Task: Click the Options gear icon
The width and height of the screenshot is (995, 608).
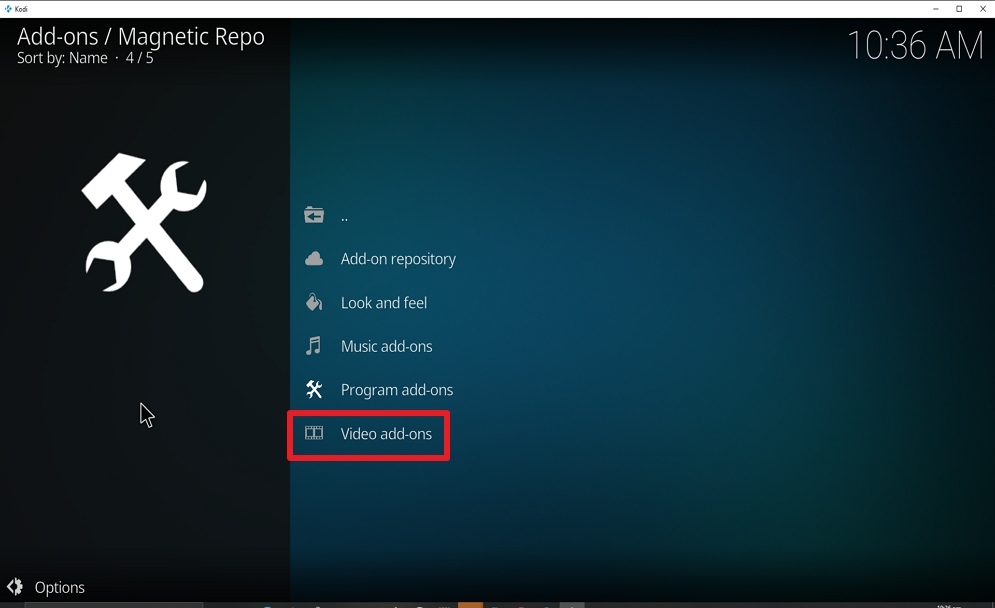Action: [x=15, y=586]
